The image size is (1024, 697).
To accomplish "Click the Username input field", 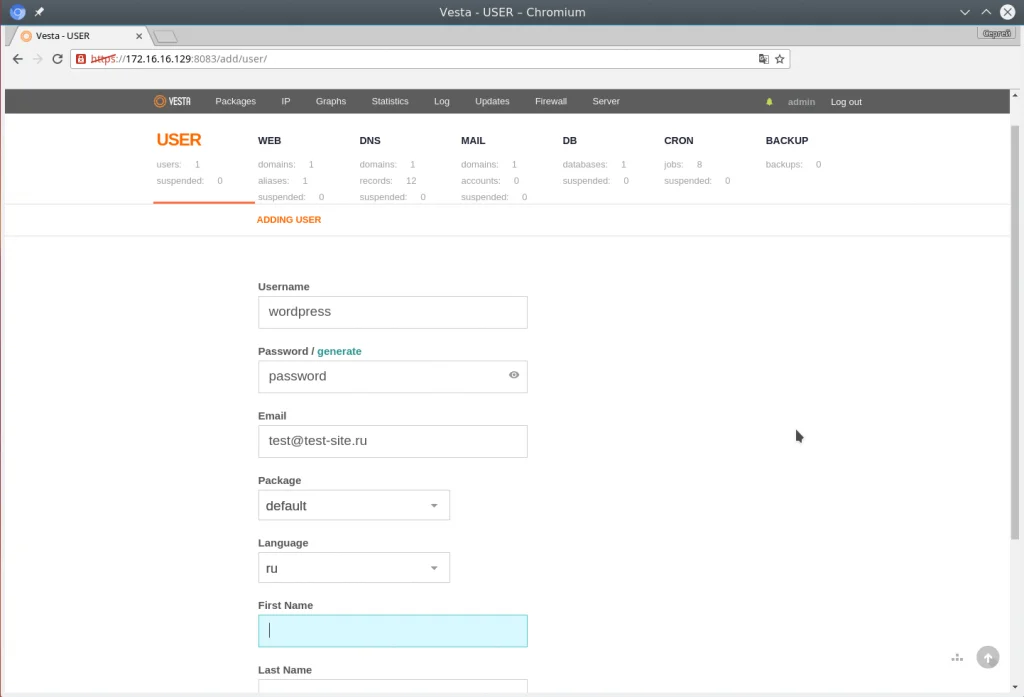I will (x=392, y=312).
